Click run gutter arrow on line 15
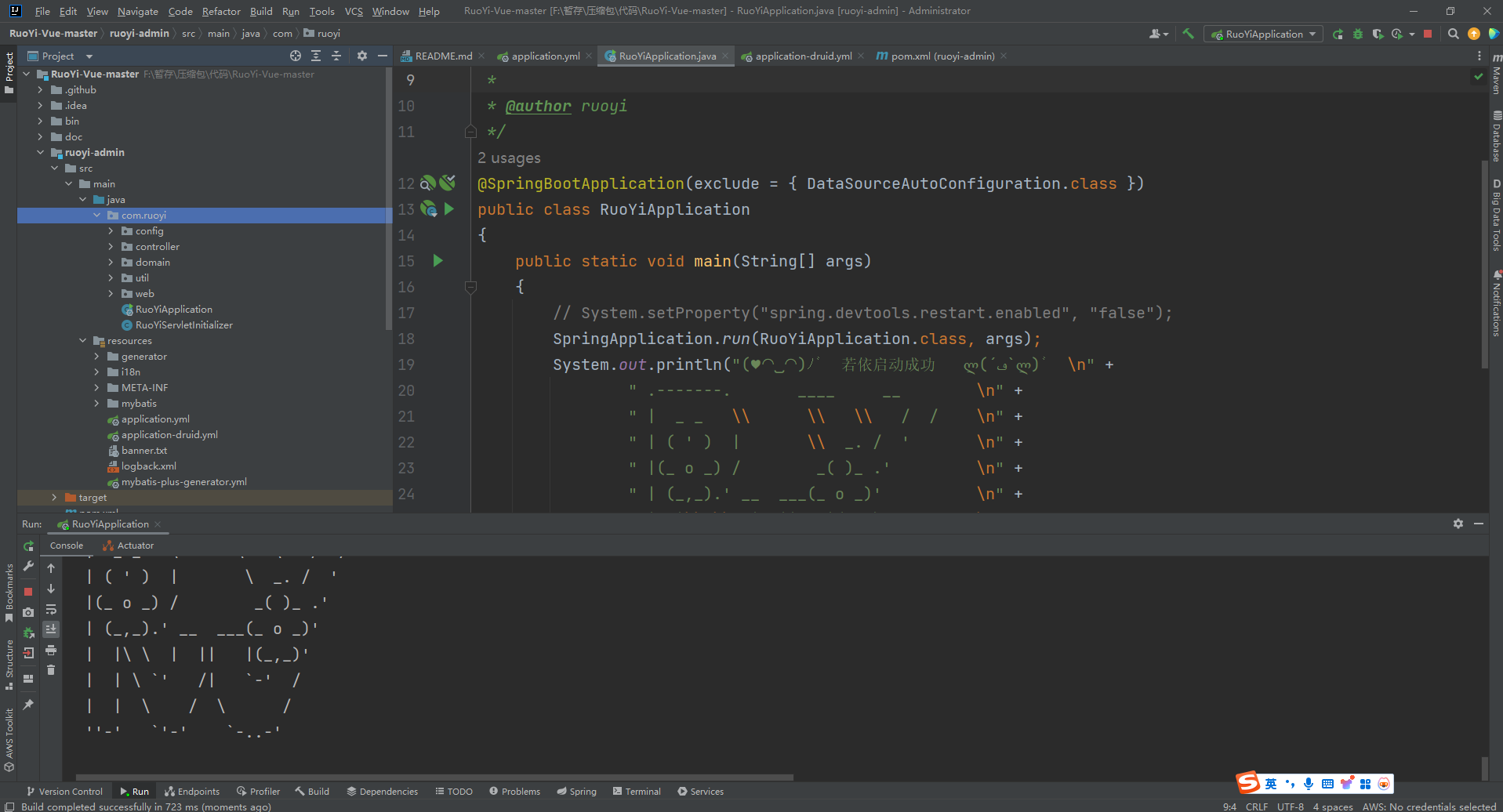1503x812 pixels. coord(438,260)
